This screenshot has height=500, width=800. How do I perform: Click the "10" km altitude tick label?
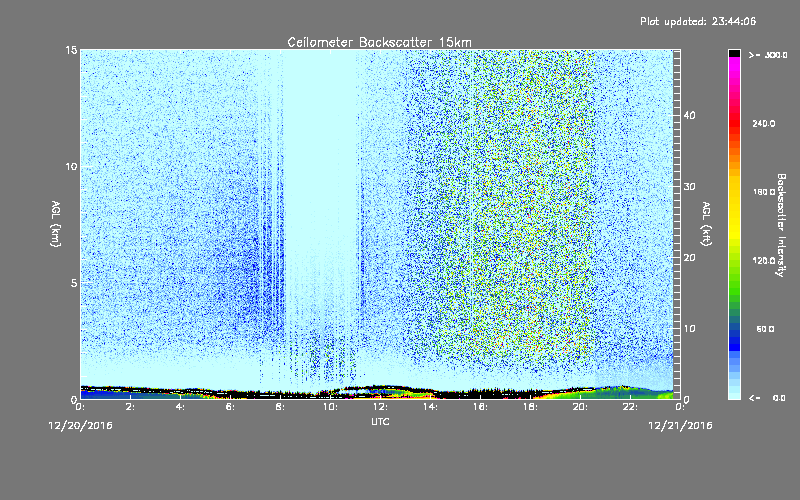71,167
